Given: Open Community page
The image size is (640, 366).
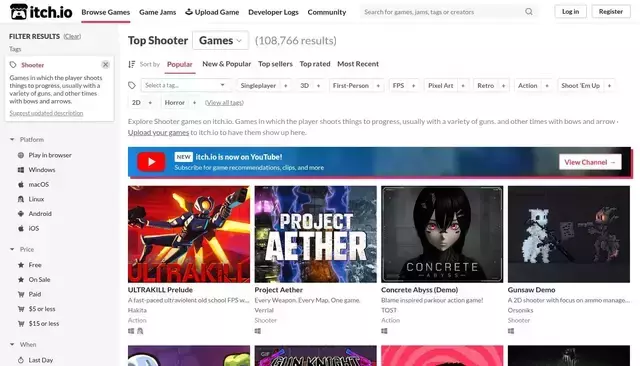Looking at the screenshot, I should tap(327, 12).
